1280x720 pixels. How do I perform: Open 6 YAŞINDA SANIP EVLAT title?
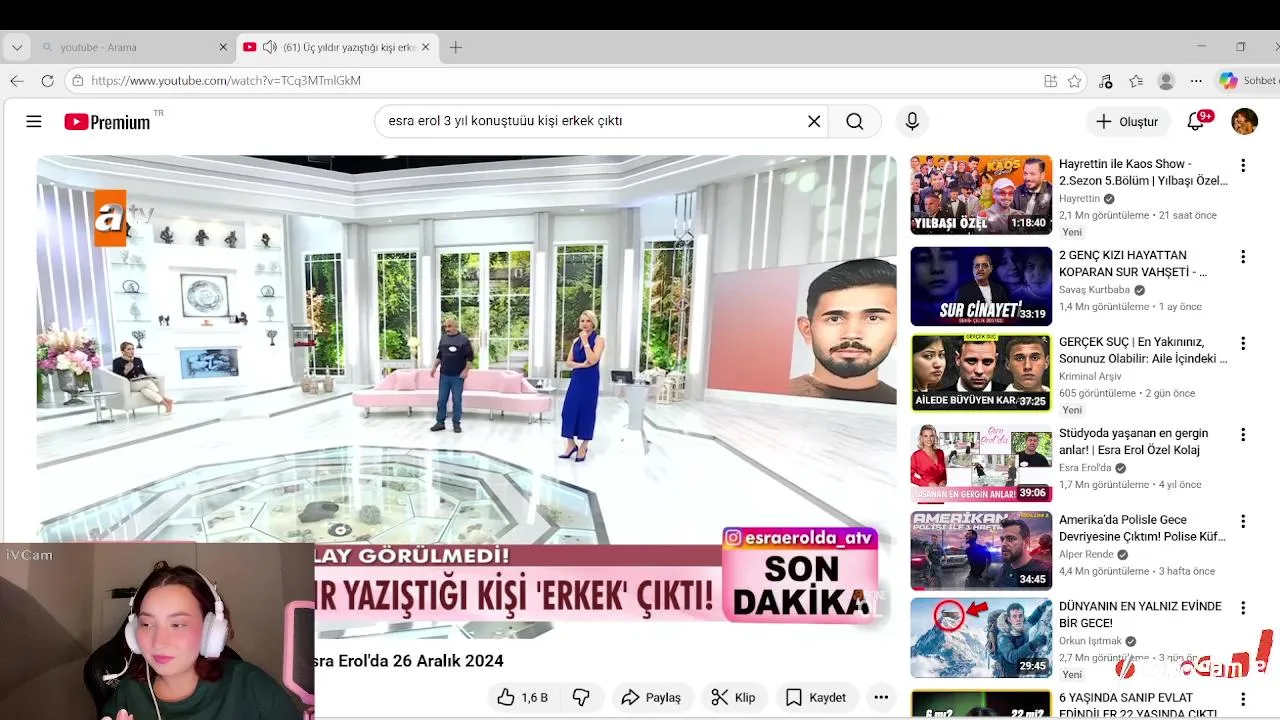(1138, 705)
